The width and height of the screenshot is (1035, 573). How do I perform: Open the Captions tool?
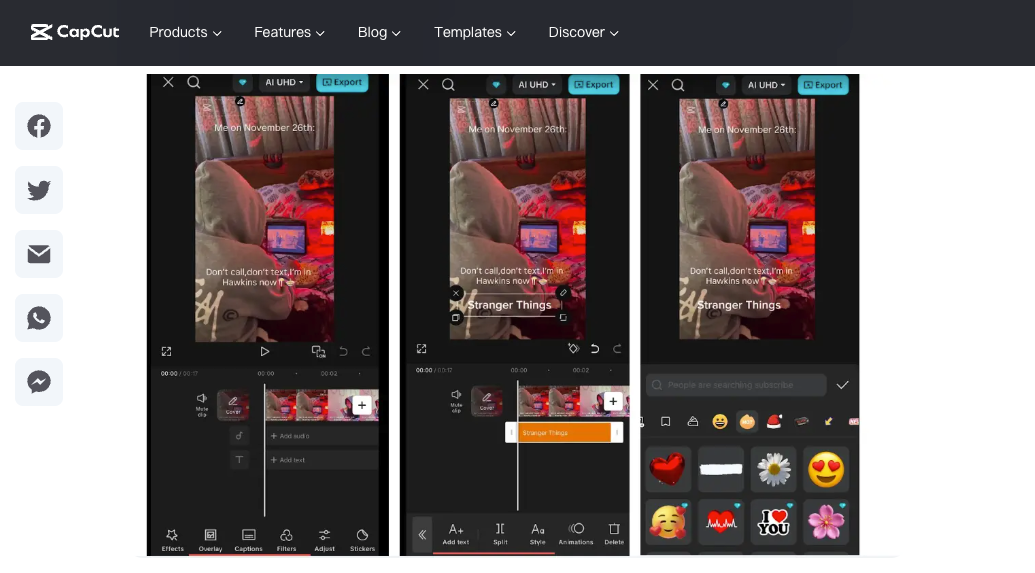tap(248, 539)
